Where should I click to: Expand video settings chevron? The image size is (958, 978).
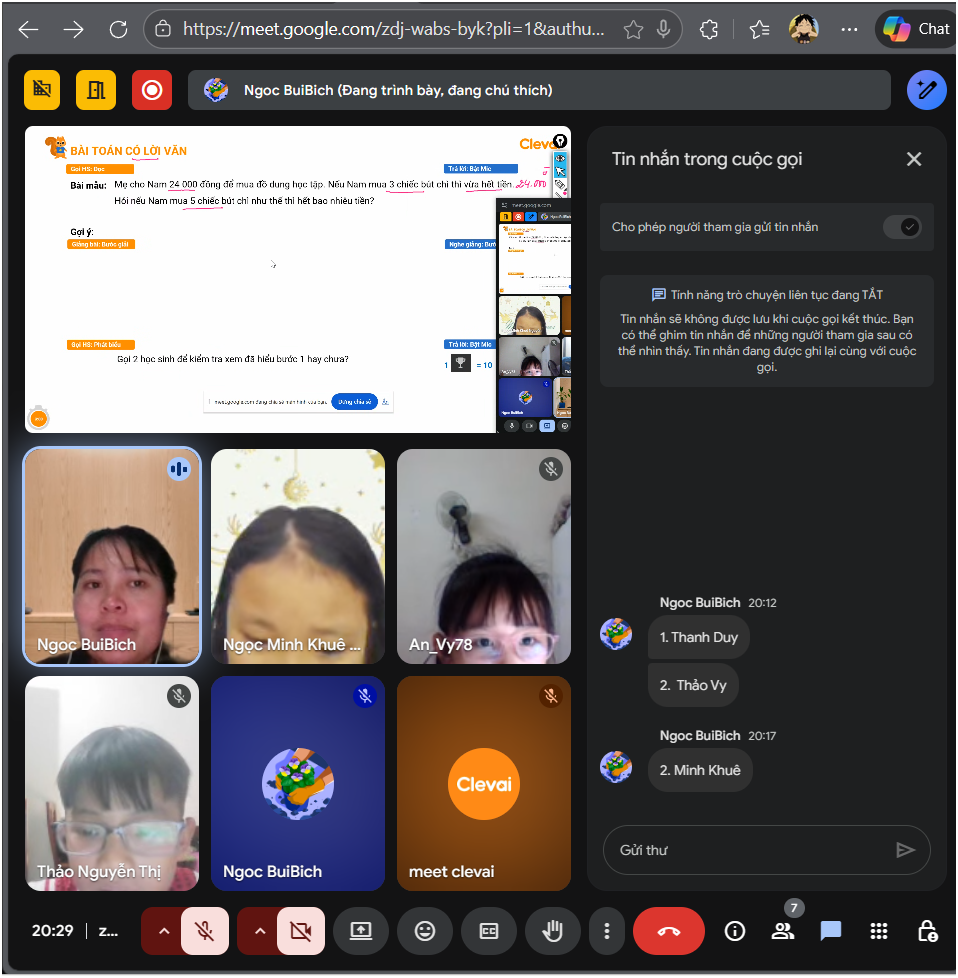point(259,931)
